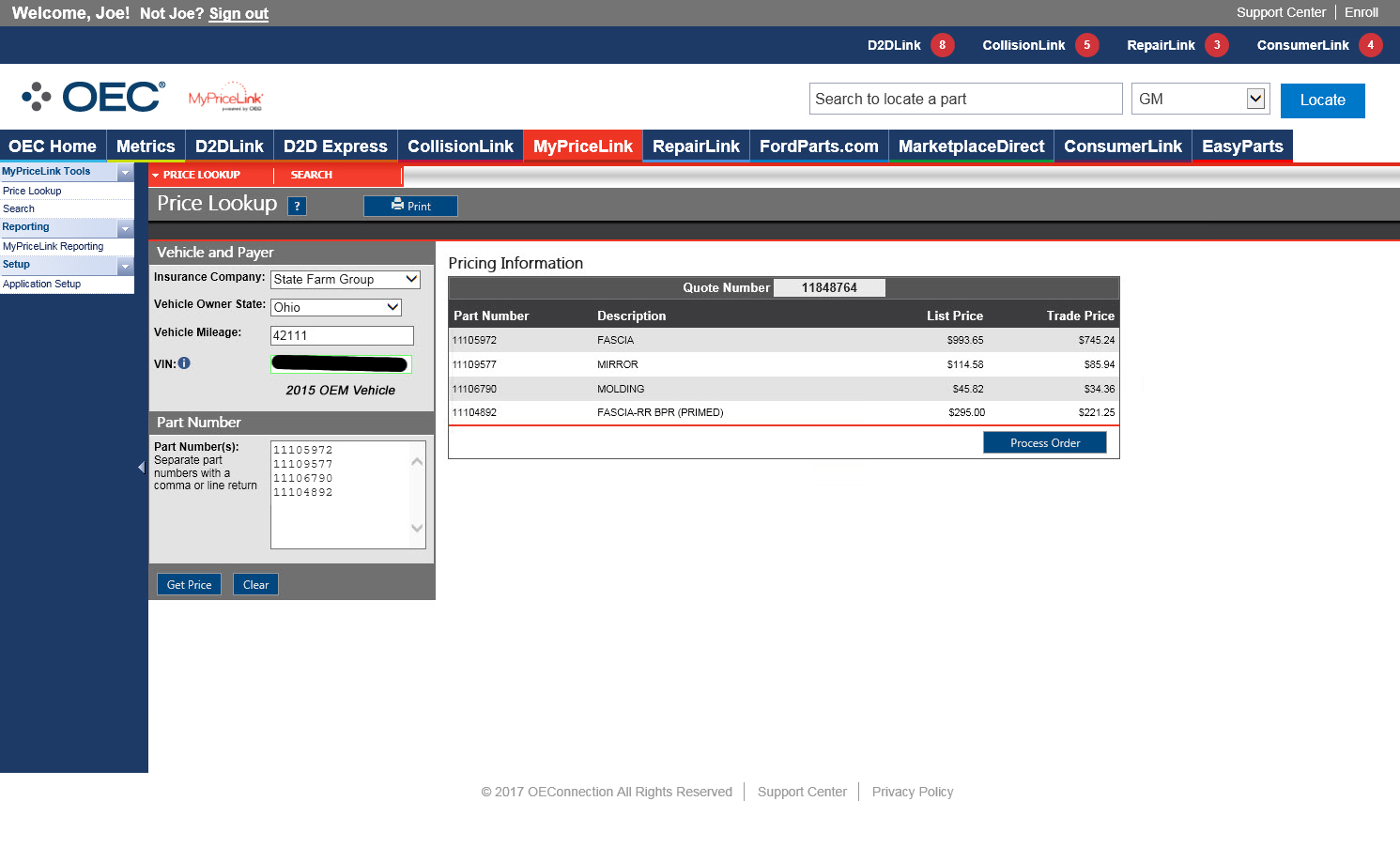Collapse the Reporting sidebar section
Image resolution: width=1400 pixels, height=863 pixels.
tap(125, 228)
